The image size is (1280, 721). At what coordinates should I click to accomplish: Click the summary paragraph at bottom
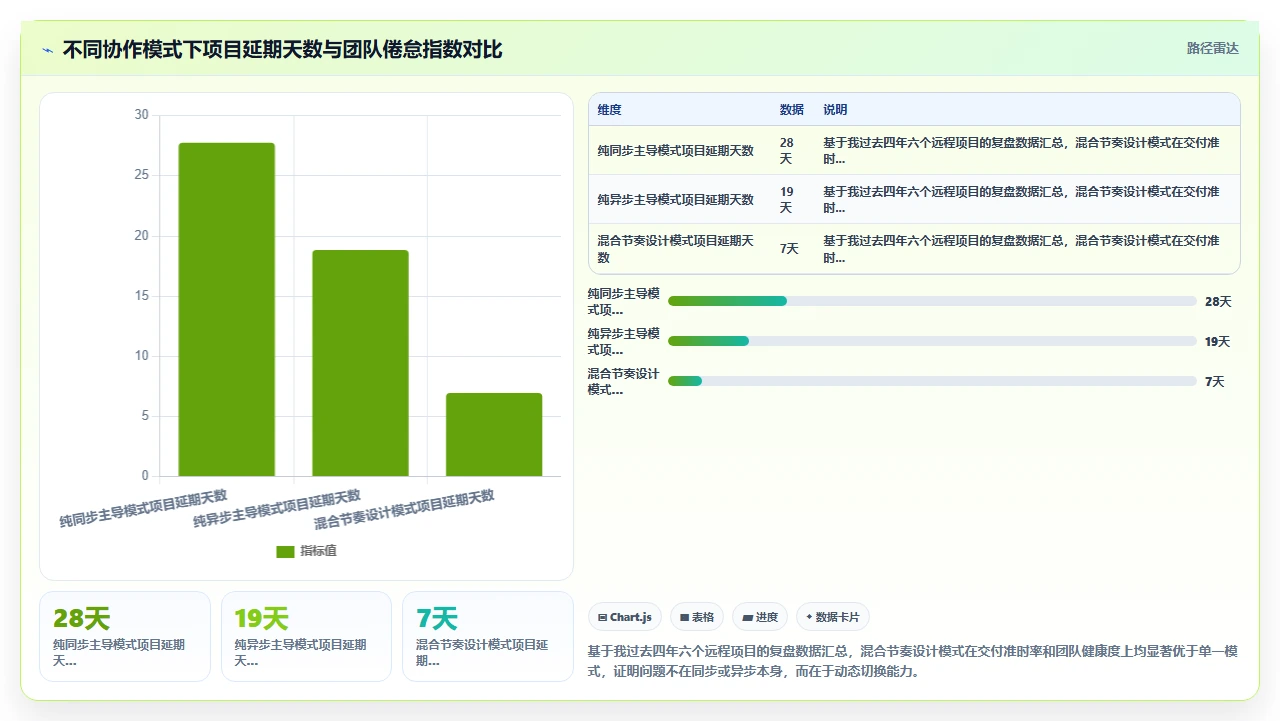pyautogui.click(x=913, y=661)
